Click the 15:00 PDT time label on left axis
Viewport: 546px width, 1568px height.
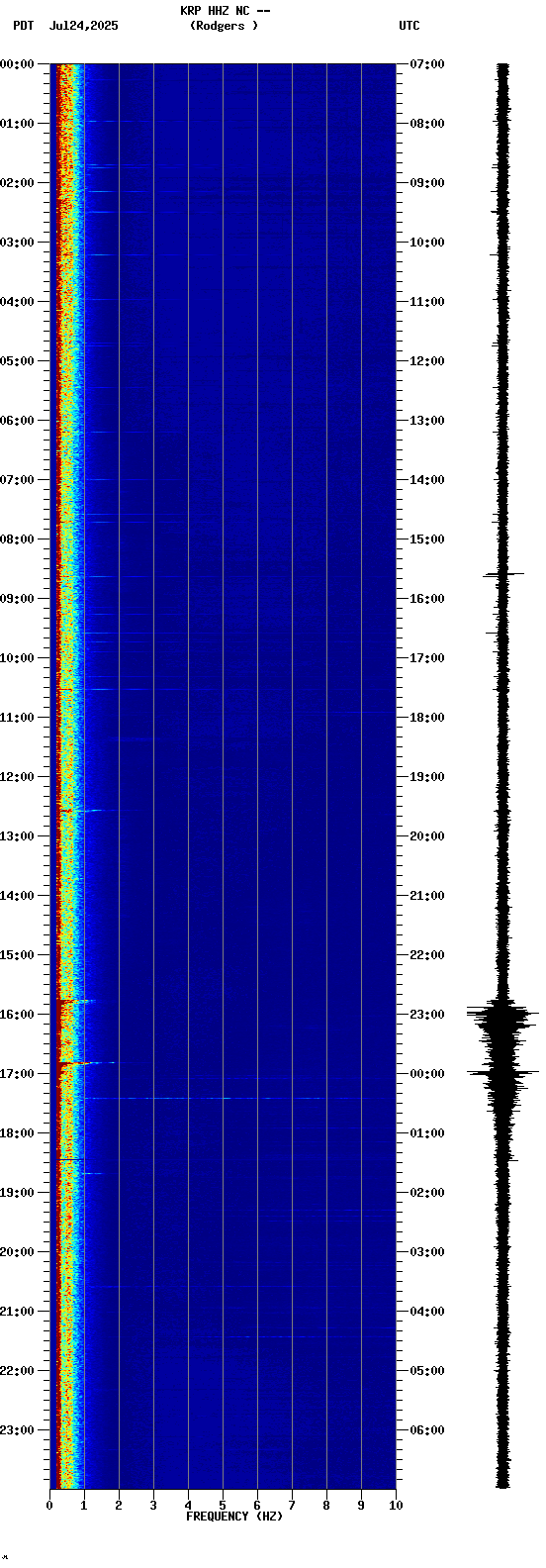click(17, 955)
